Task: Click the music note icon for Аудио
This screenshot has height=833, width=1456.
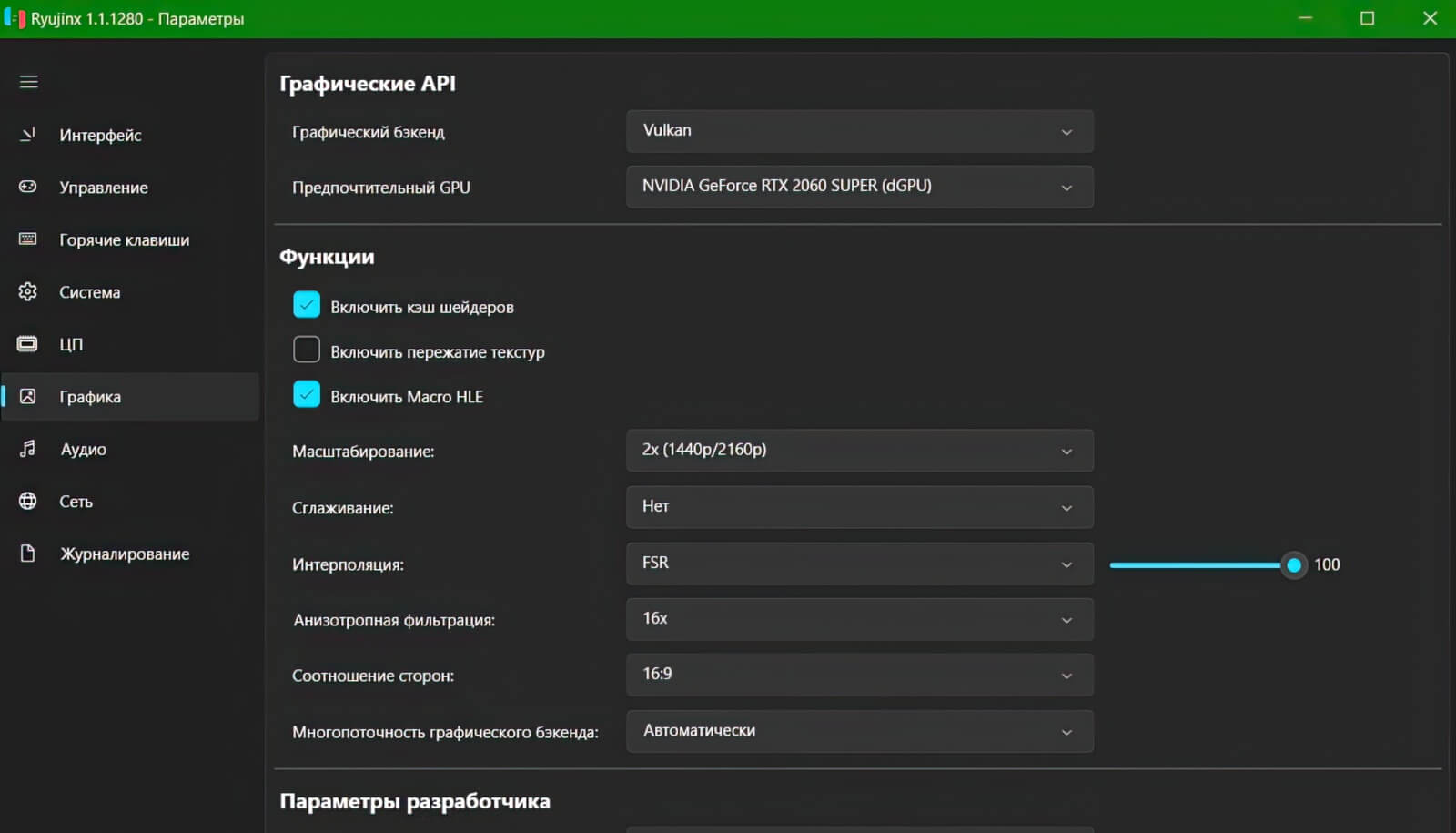Action: coord(28,448)
